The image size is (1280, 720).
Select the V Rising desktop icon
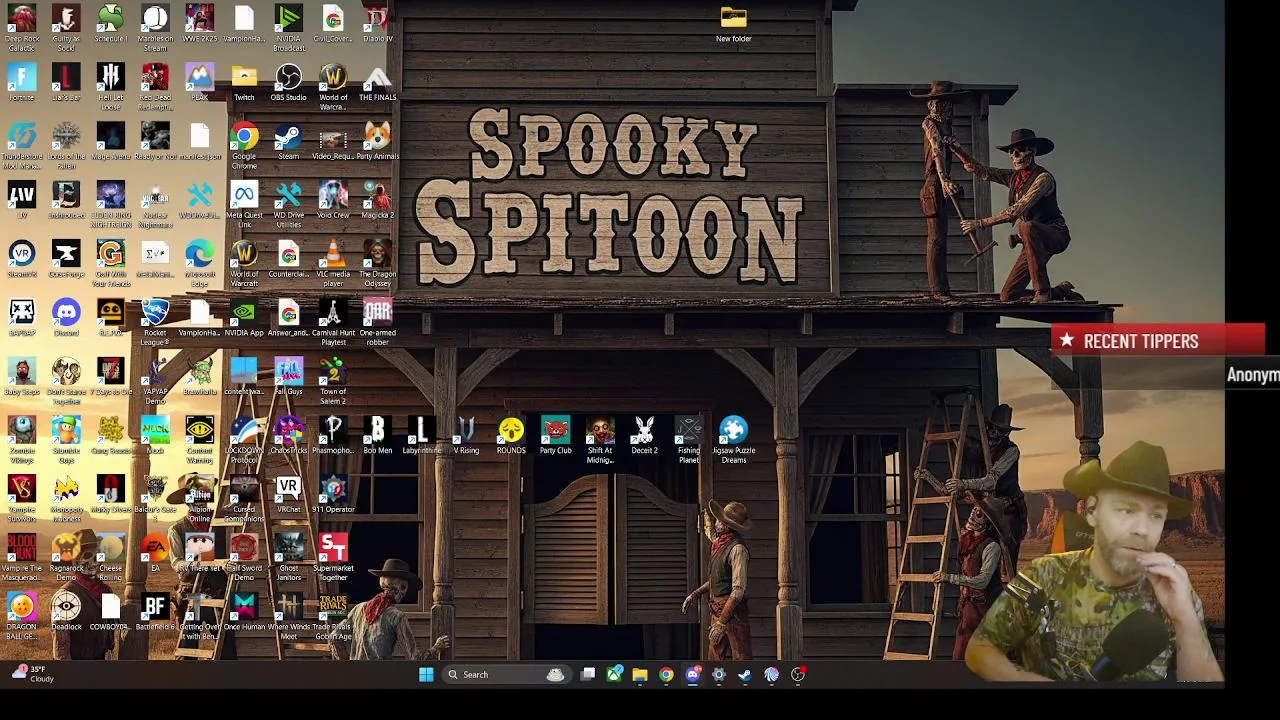click(466, 436)
